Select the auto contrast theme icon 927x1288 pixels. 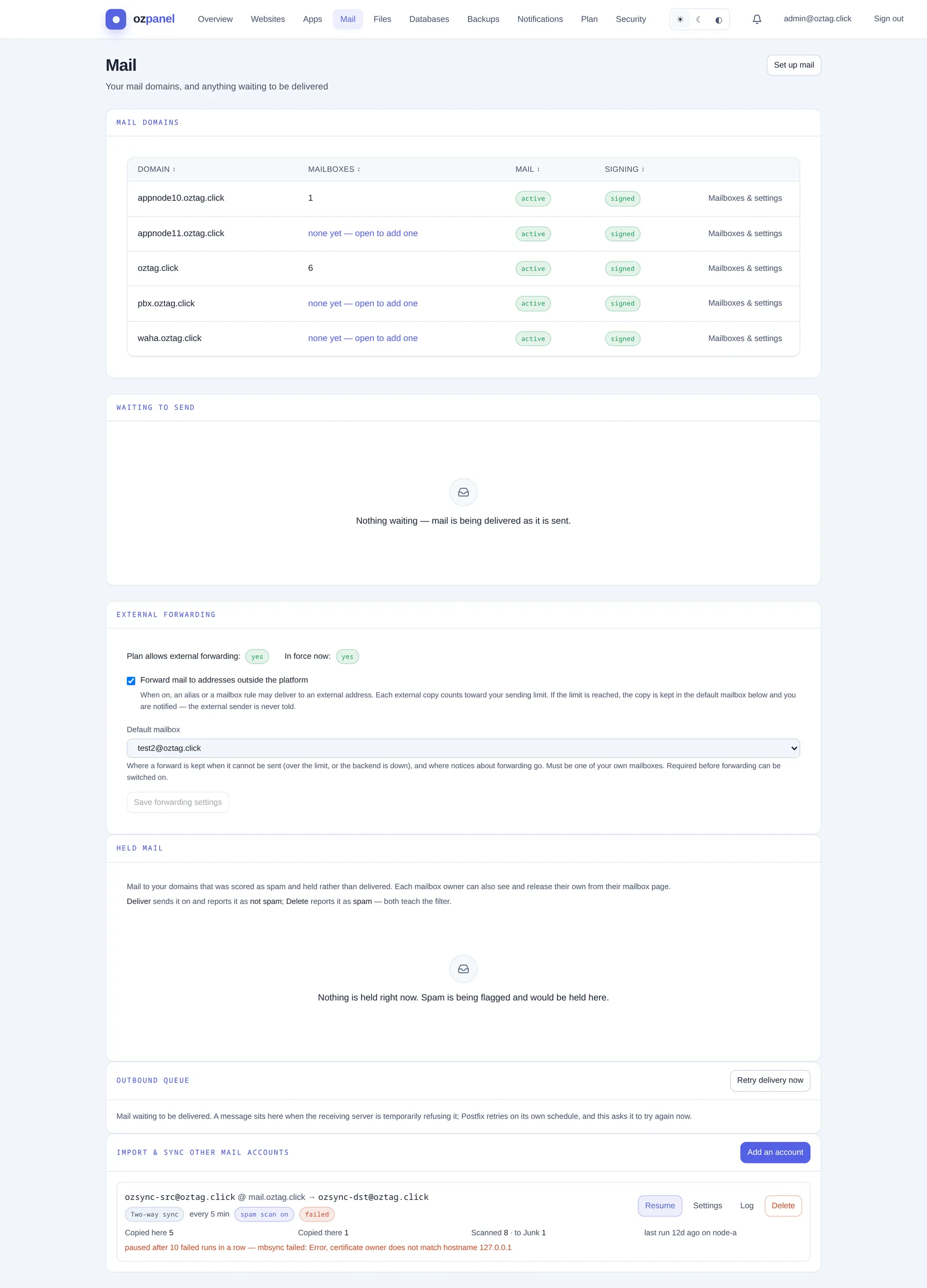[x=718, y=20]
